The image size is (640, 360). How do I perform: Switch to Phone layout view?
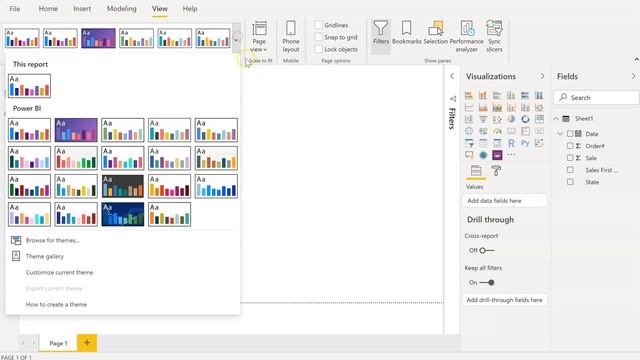[x=291, y=37]
